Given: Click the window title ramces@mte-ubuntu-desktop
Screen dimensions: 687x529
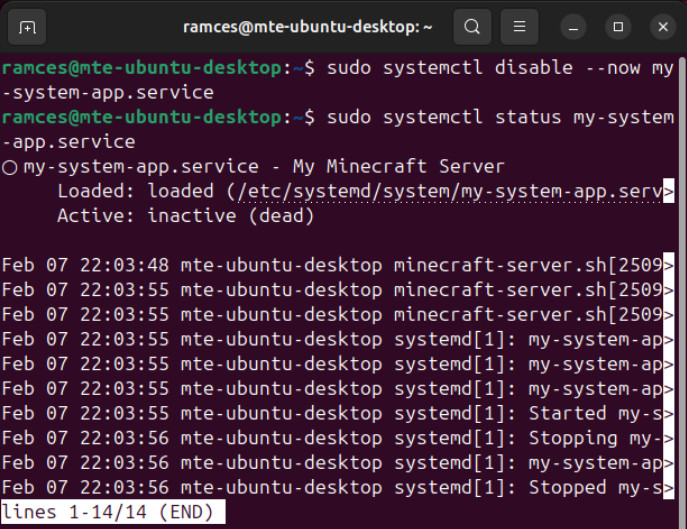Looking at the screenshot, I should [x=307, y=27].
